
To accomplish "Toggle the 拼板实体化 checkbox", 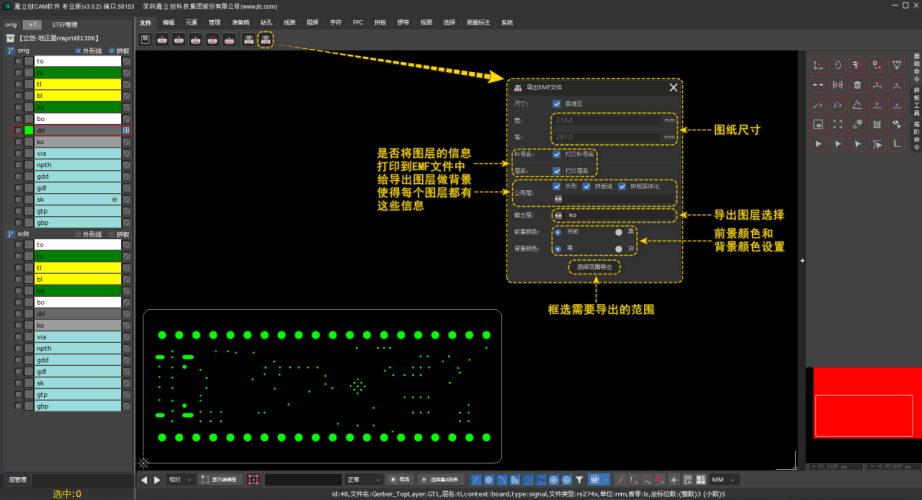I will 622,186.
